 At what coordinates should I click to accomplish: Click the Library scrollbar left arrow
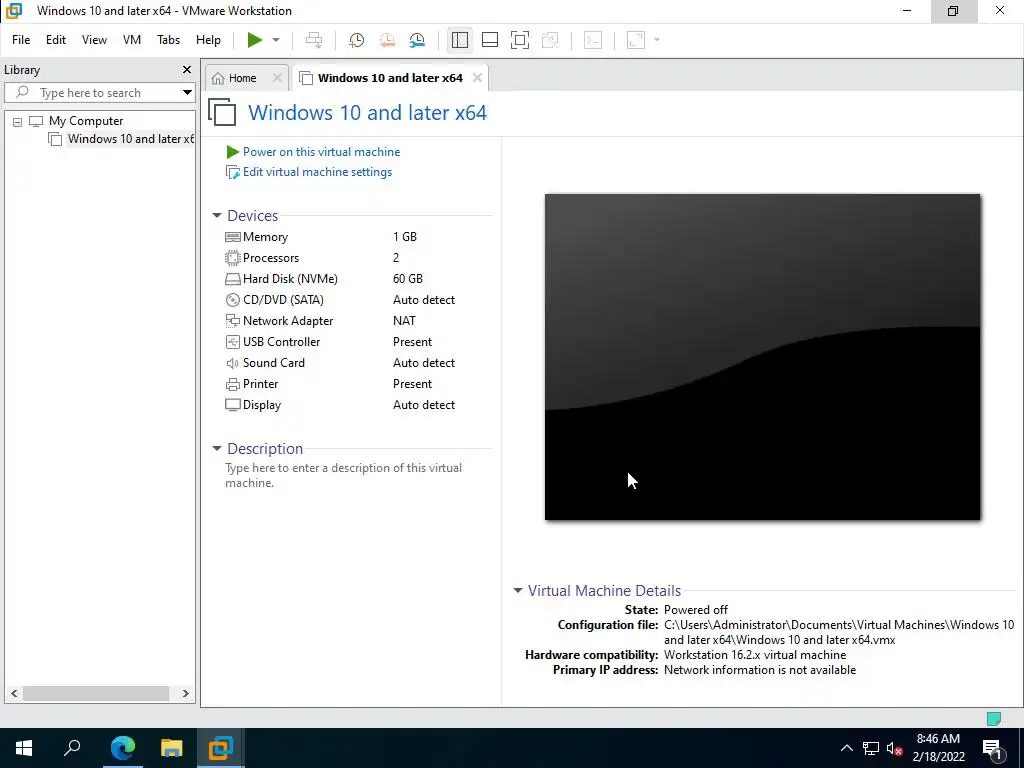click(x=14, y=694)
